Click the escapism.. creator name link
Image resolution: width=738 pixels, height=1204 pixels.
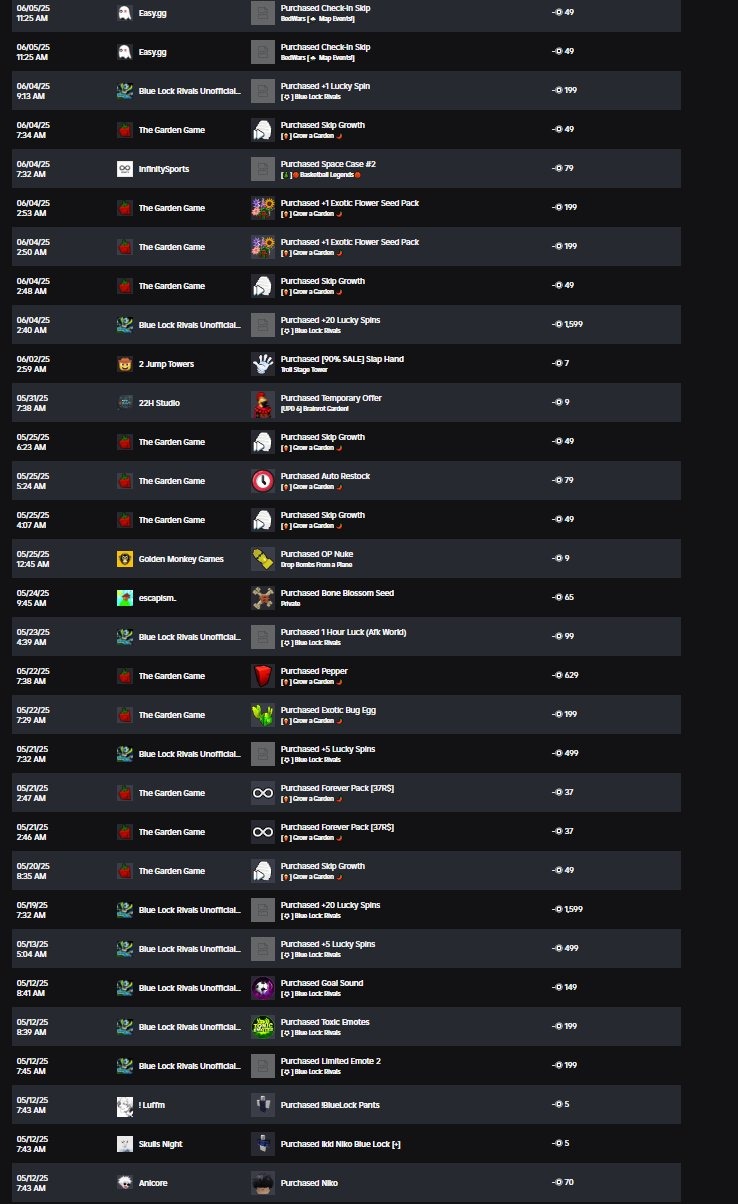pos(160,598)
